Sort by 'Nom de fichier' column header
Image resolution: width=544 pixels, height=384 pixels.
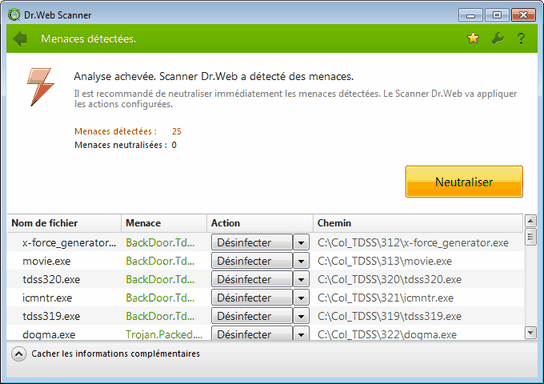[x=64, y=223]
